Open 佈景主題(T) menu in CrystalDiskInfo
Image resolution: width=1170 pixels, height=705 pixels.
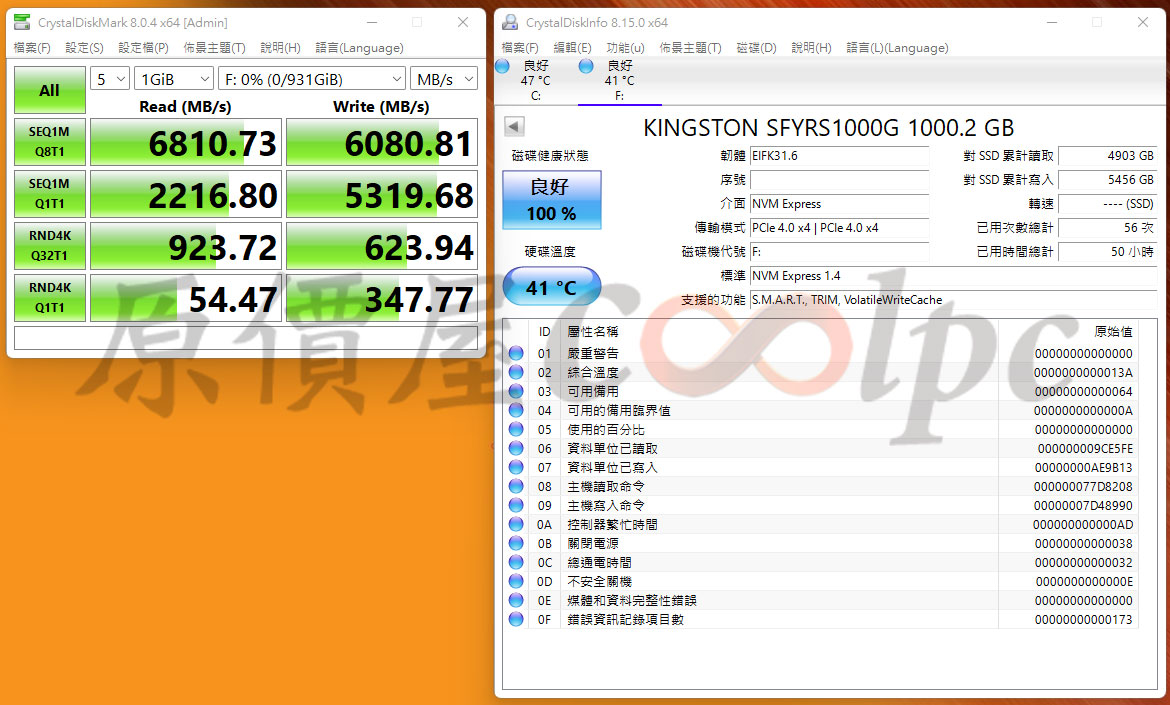point(690,48)
